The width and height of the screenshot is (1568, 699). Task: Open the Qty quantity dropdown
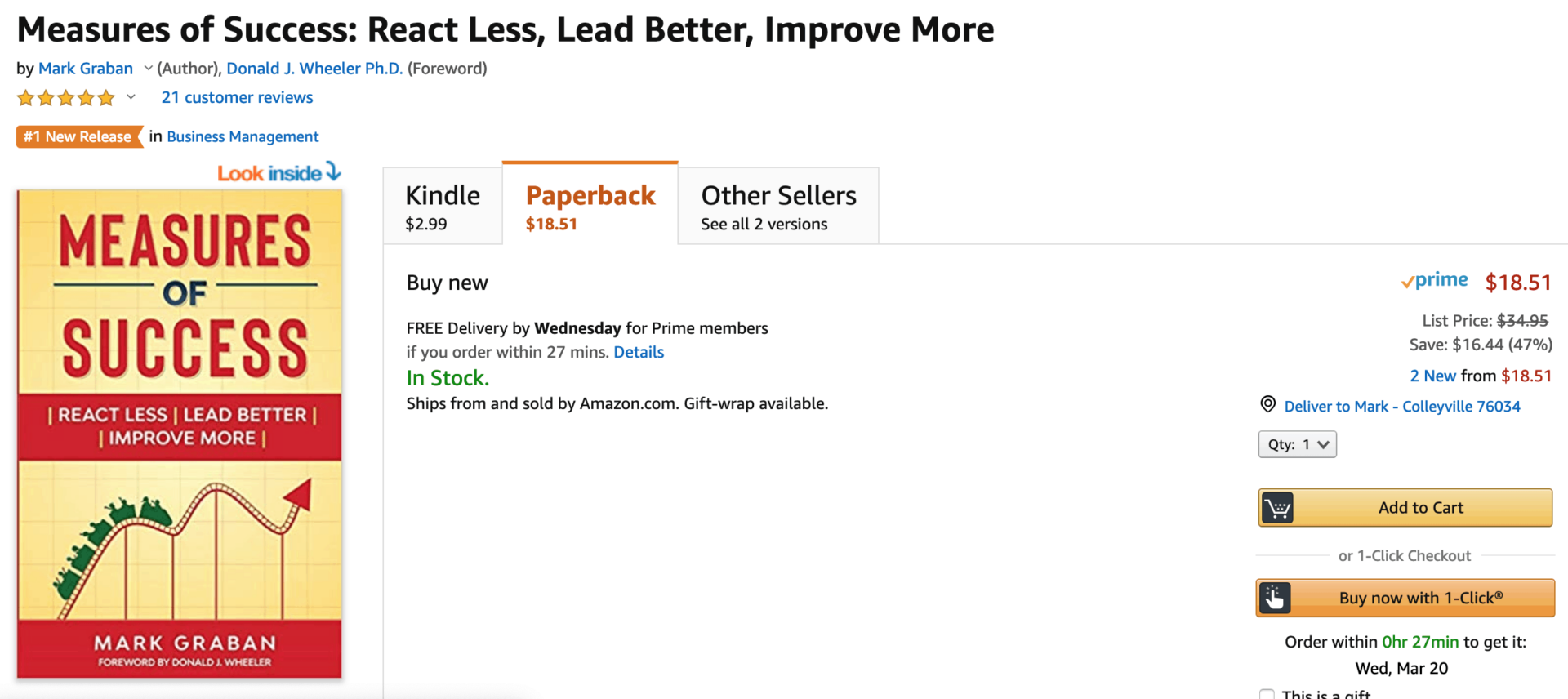tap(1297, 444)
